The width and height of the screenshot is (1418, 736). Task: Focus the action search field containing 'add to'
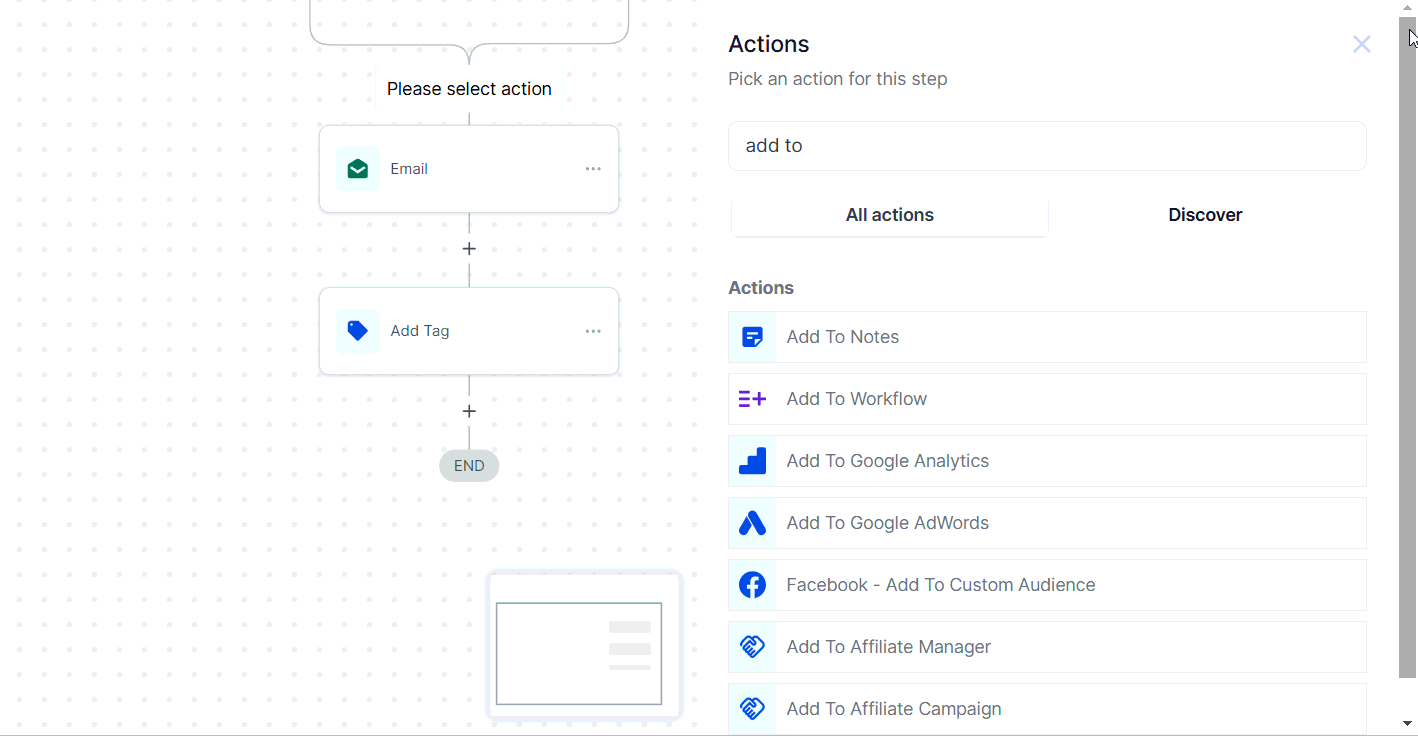coord(1047,146)
